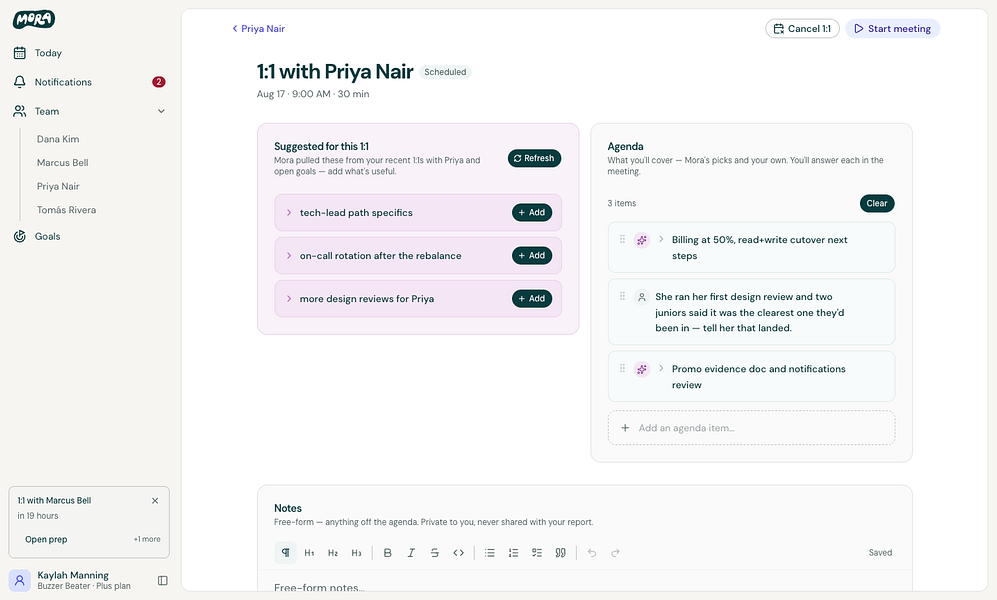Add a blockquote via quote icon
This screenshot has width=997, height=600.
tap(560, 553)
